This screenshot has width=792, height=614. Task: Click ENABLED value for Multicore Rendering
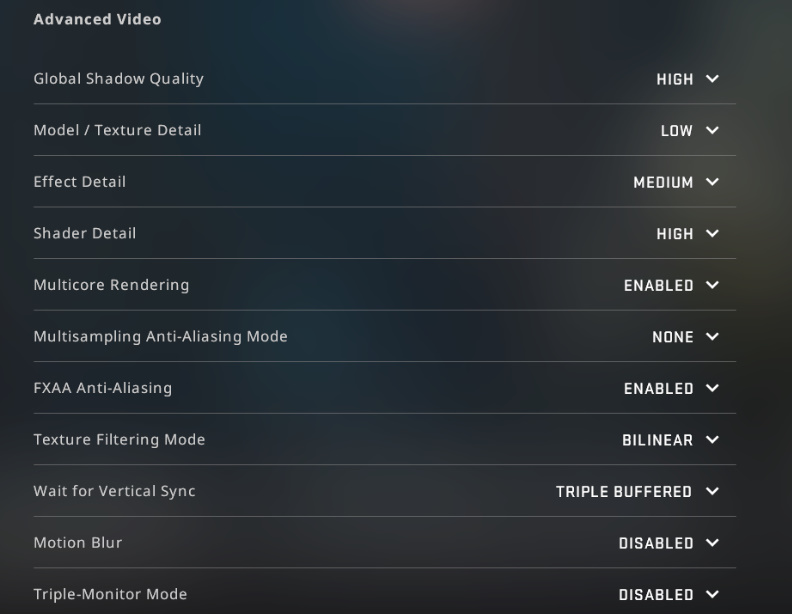point(658,286)
